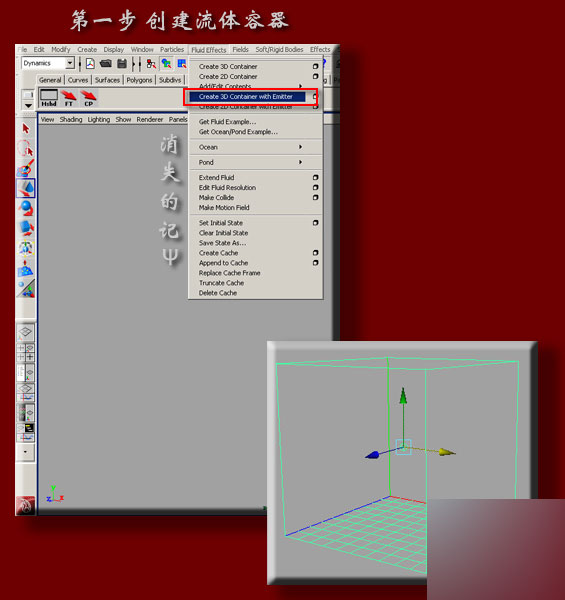Screen dimensions: 565x600
Task: Activate the Universal Manipulator tool
Action: click(26, 248)
